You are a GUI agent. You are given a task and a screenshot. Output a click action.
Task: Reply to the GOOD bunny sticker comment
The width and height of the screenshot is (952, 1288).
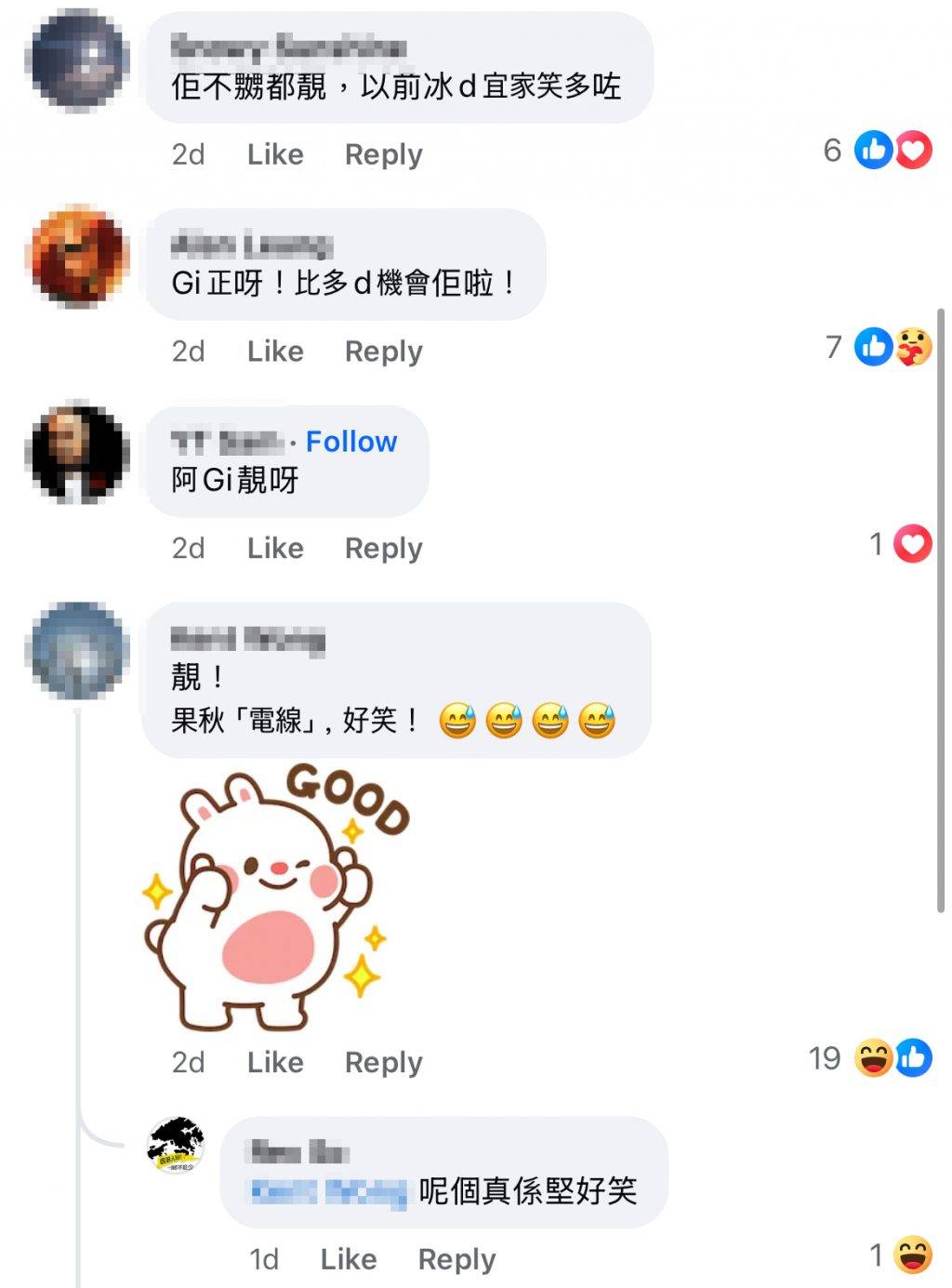tap(383, 1062)
